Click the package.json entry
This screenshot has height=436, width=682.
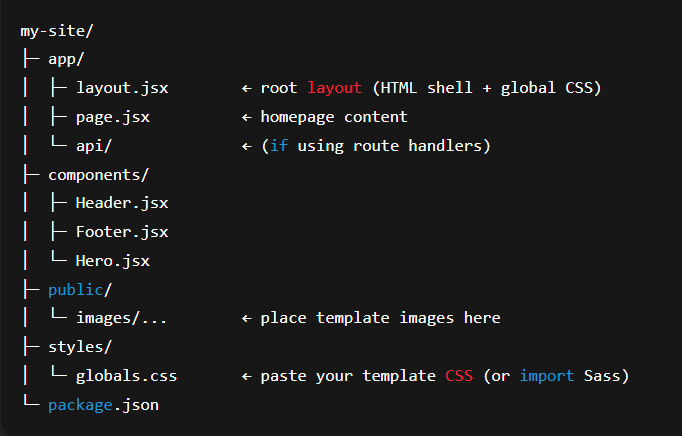pyautogui.click(x=103, y=405)
